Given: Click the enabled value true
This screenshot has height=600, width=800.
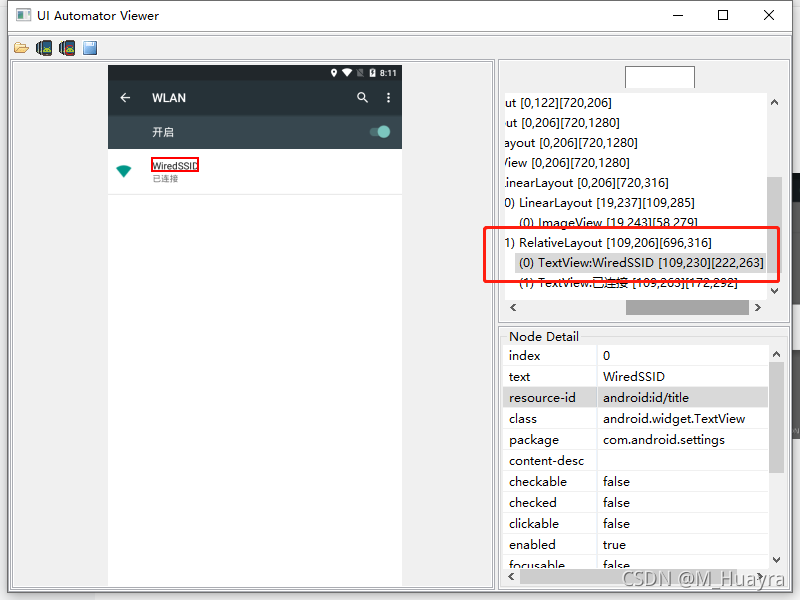Looking at the screenshot, I should click(614, 544).
